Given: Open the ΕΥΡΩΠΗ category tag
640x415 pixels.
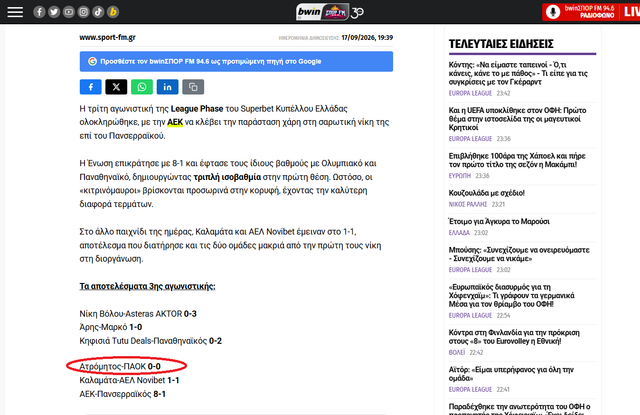Looking at the screenshot, I should click(460, 175).
